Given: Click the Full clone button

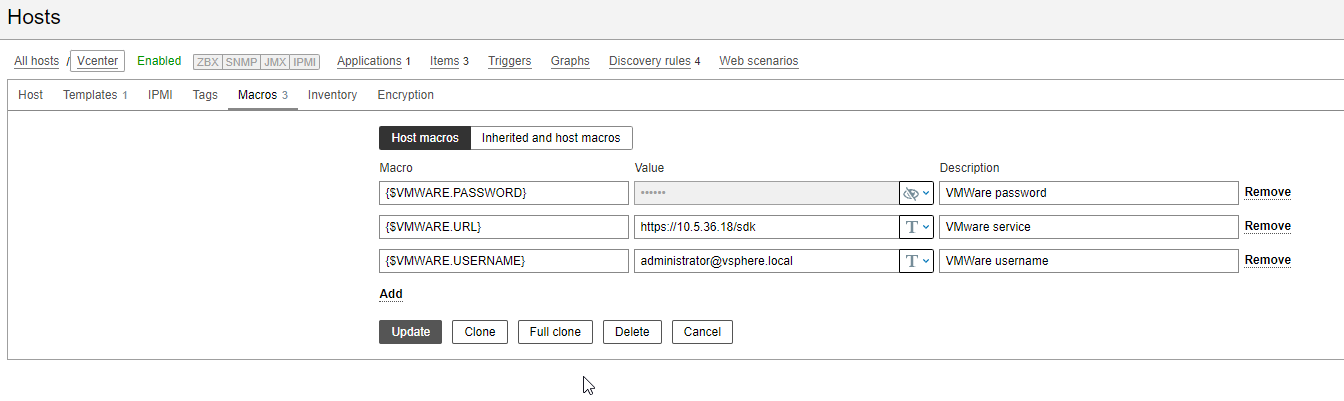Looking at the screenshot, I should [555, 332].
